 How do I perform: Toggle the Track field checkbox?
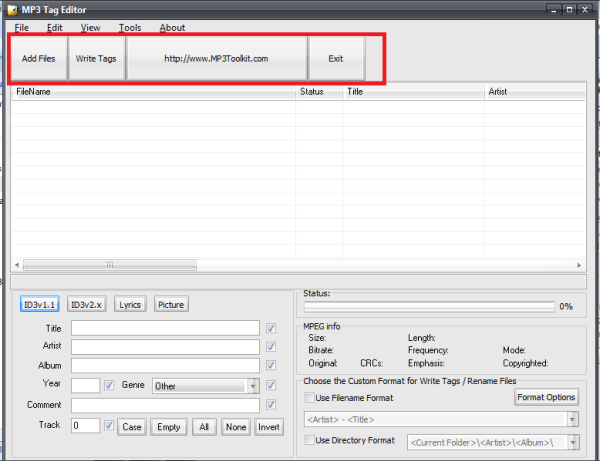coord(109,425)
